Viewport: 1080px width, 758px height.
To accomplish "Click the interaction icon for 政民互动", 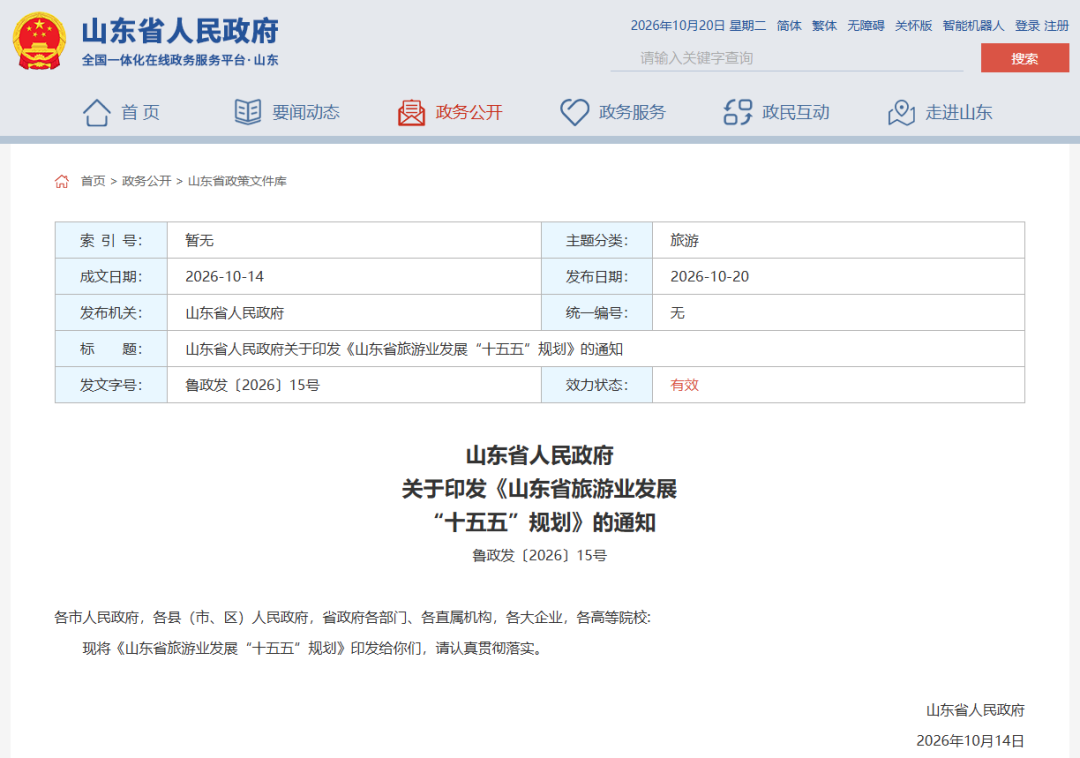I will pyautogui.click(x=738, y=112).
